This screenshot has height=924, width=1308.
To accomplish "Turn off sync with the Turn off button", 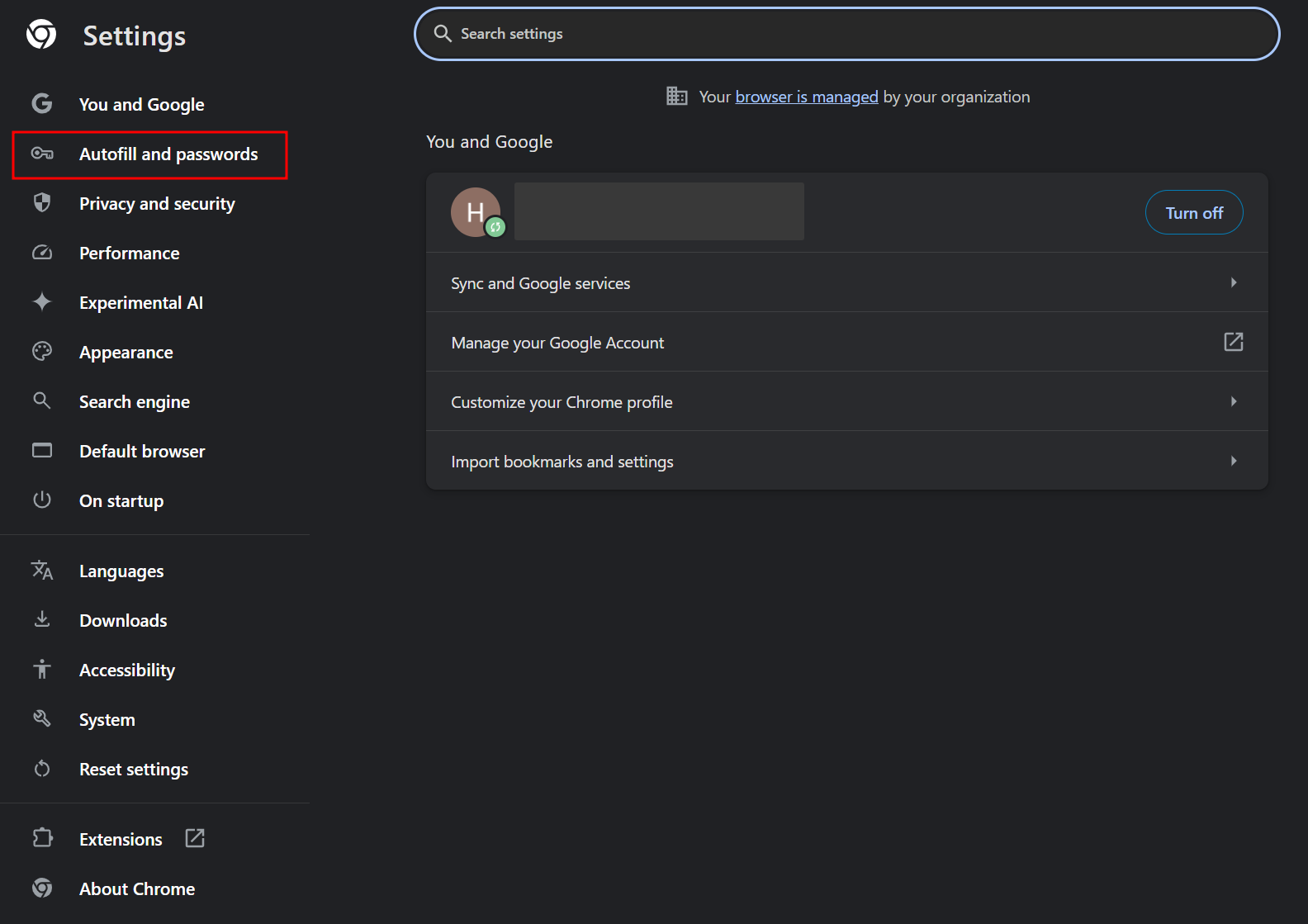I will pos(1193,213).
